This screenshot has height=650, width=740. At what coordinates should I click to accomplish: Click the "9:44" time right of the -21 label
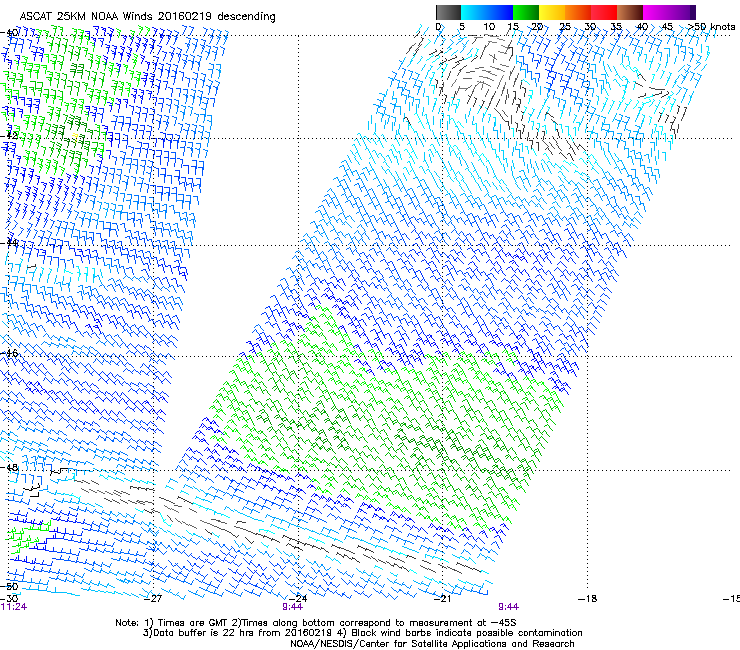coord(508,607)
